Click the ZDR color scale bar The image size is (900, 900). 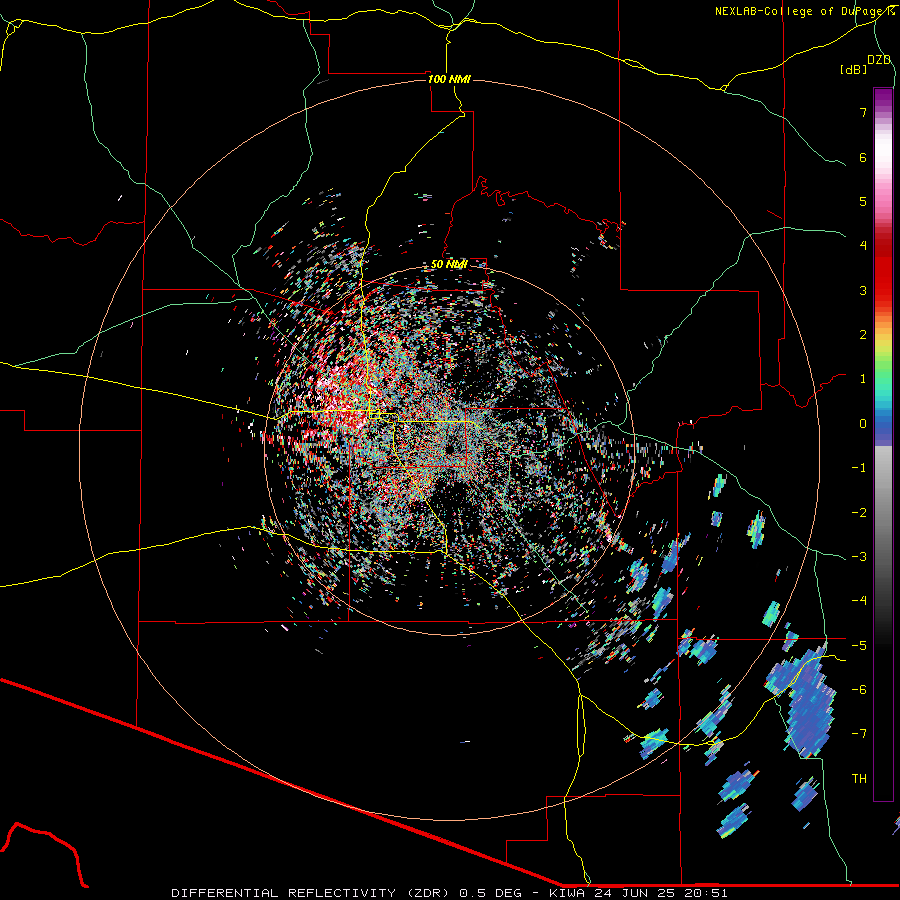point(883,444)
